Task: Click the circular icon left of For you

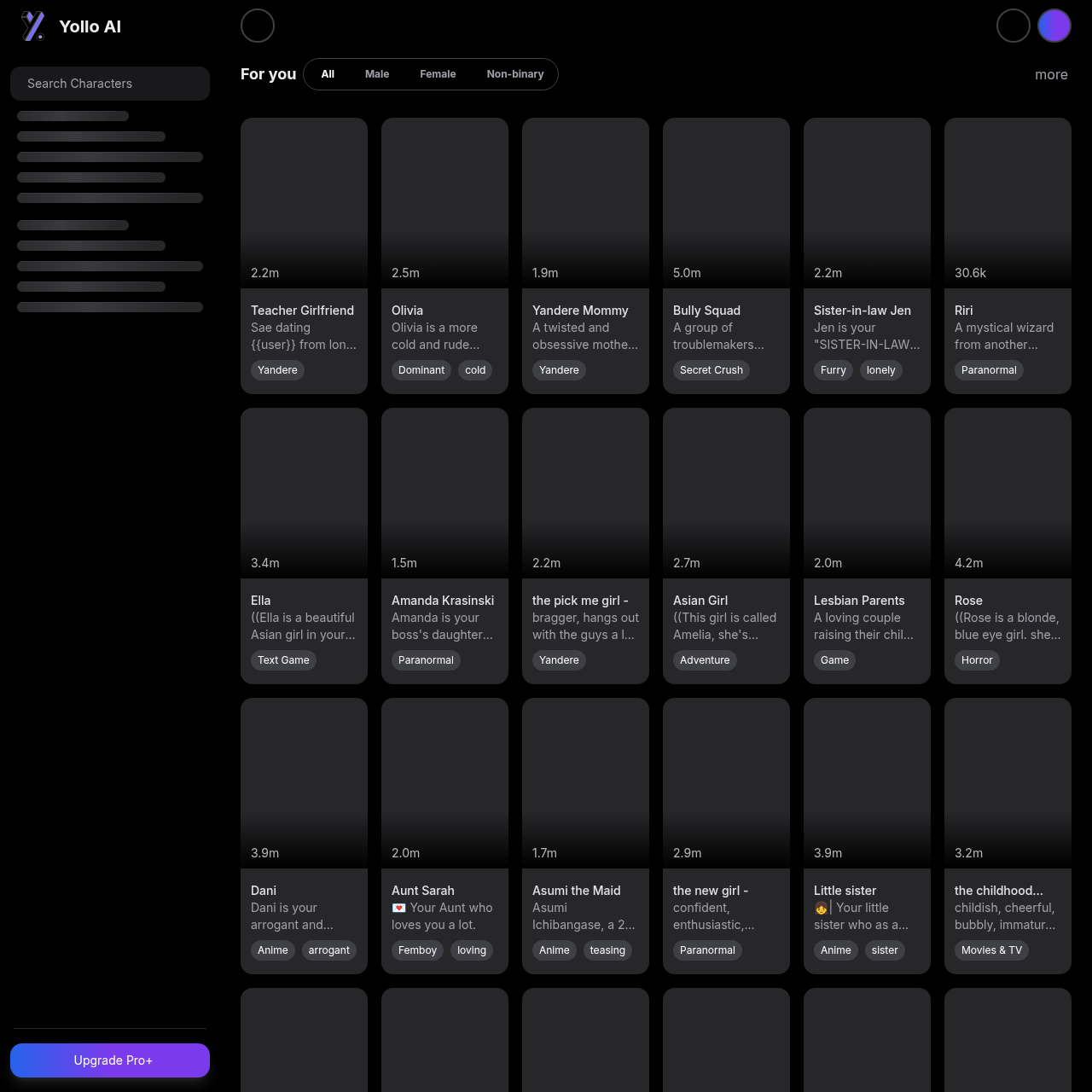Action: coord(258,26)
